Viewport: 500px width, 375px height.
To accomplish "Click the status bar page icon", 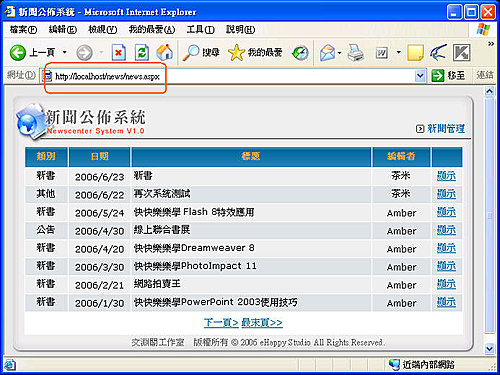I will pos(10,365).
